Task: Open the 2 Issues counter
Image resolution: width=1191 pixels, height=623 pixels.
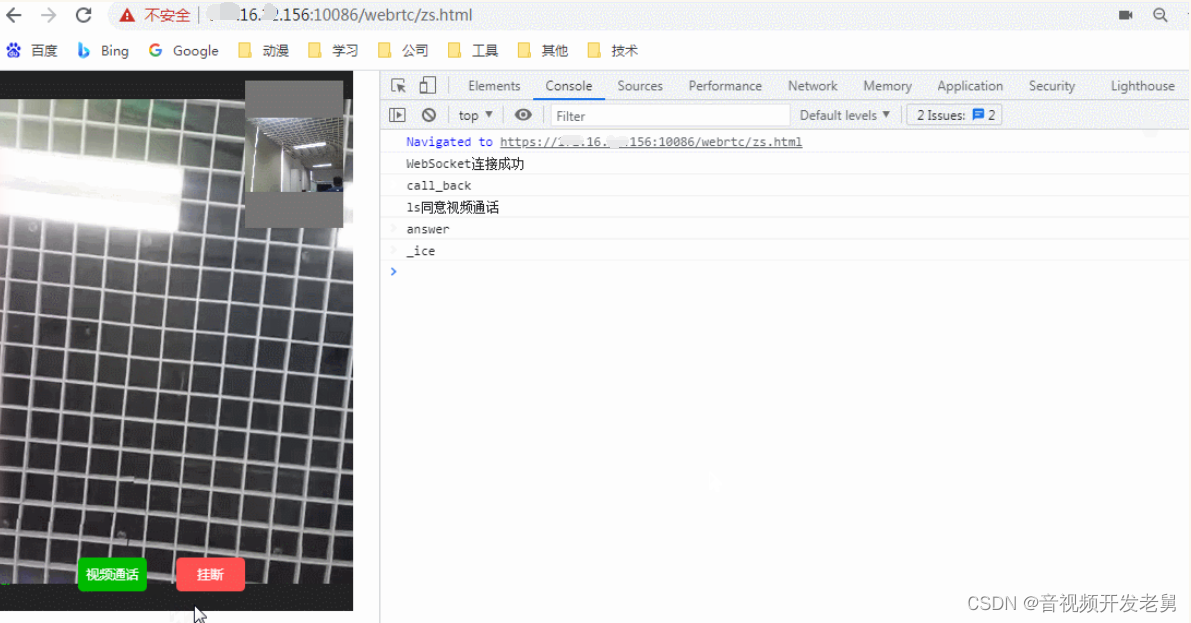Action: 956,115
